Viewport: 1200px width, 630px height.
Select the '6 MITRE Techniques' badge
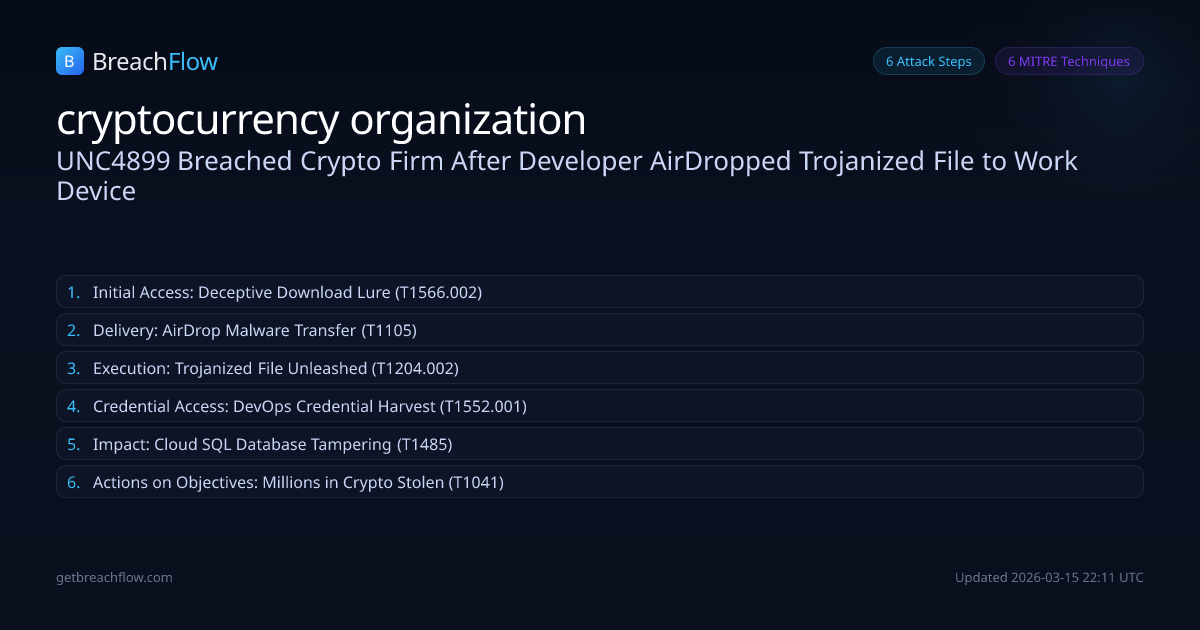[x=1068, y=61]
